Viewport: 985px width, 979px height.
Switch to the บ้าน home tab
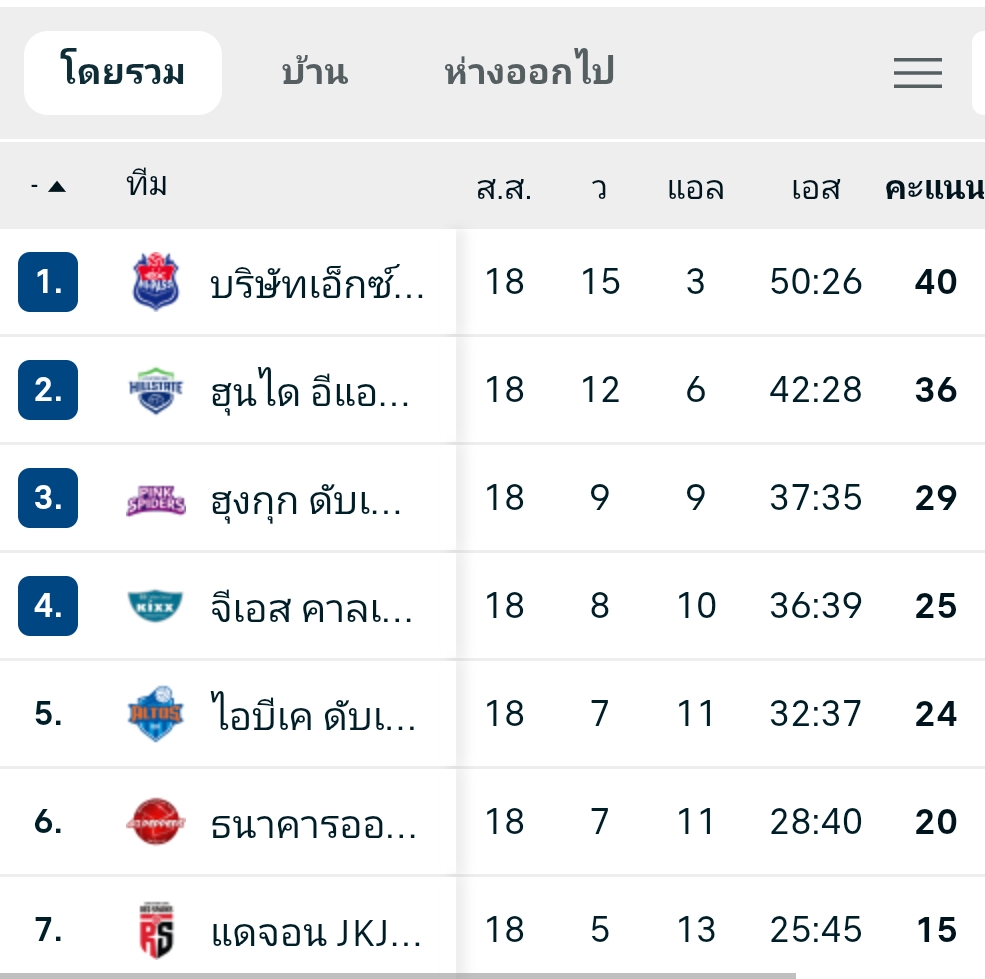click(314, 73)
